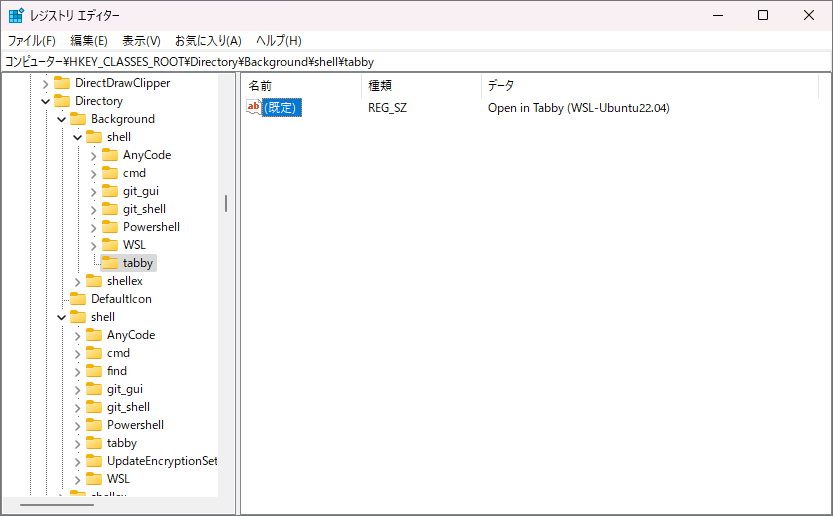Viewport: 833px width, 516px height.
Task: Expand cmd under Background shell
Action: coord(94,174)
